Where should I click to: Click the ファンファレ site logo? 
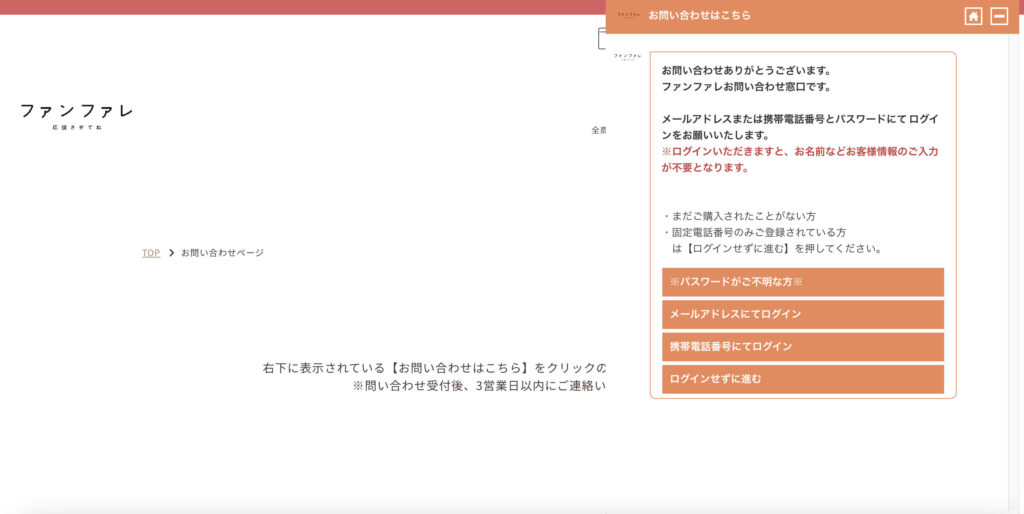pos(77,116)
